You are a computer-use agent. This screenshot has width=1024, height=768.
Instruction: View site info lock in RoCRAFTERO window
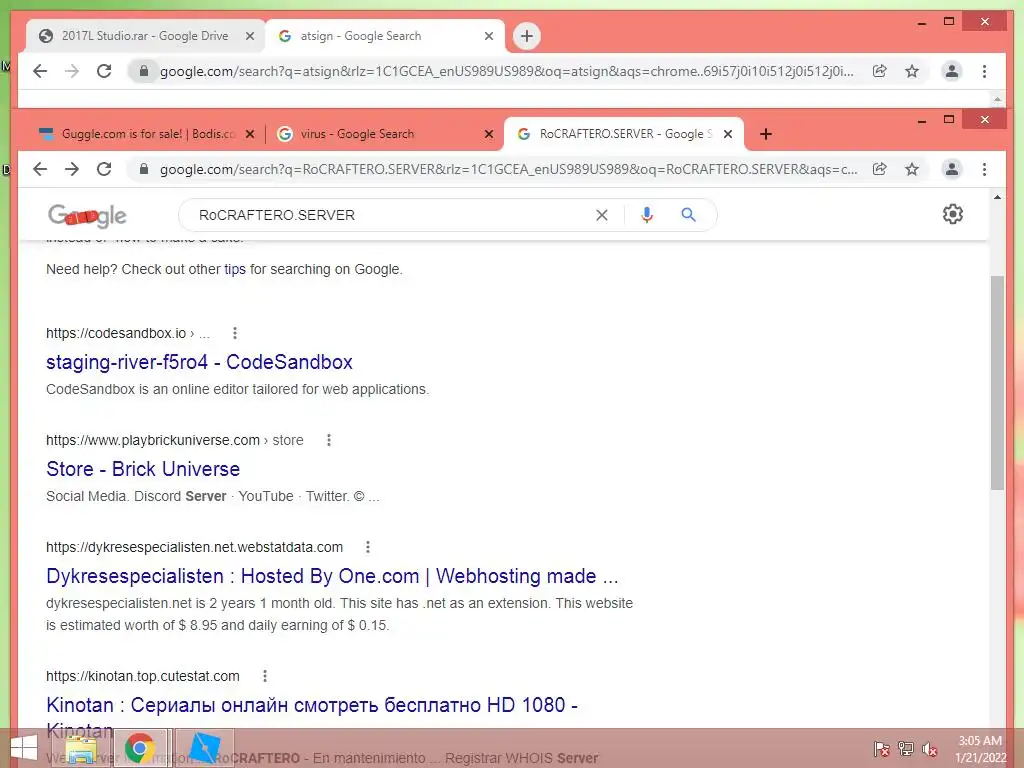click(144, 169)
